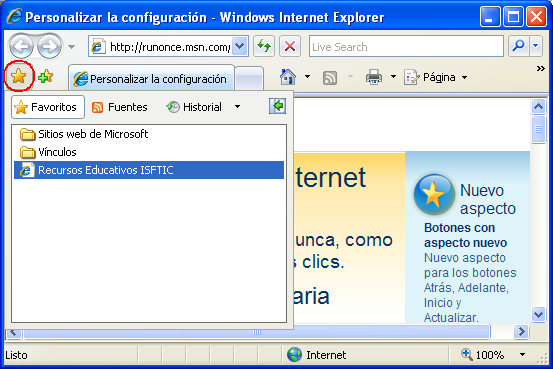The image size is (553, 369).
Task: Click the Add to Favorites icon
Action: [x=45, y=76]
